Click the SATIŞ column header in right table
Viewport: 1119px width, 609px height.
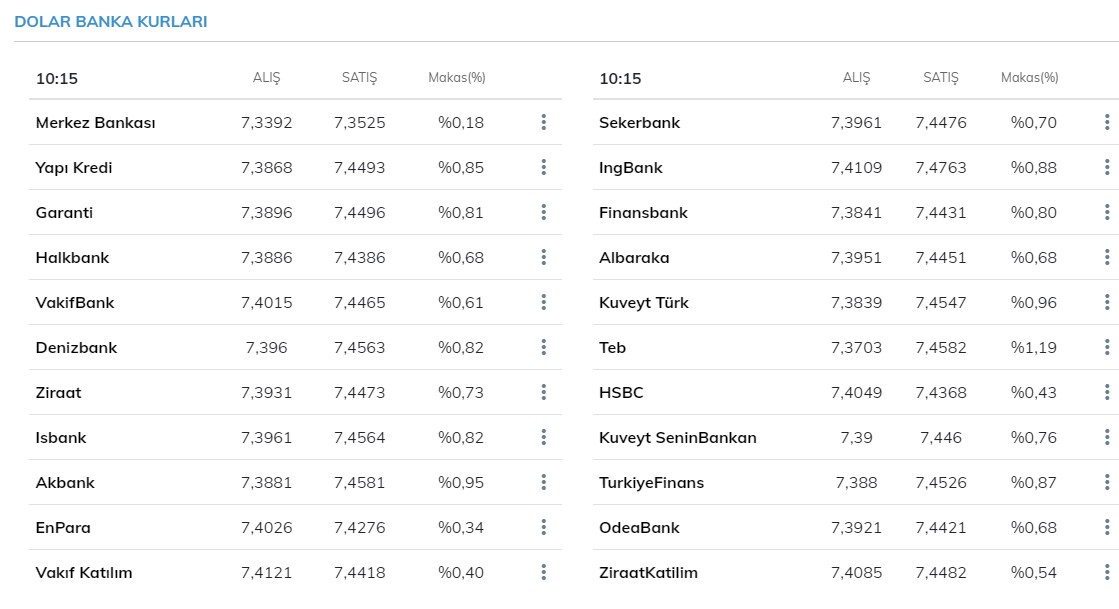click(940, 78)
